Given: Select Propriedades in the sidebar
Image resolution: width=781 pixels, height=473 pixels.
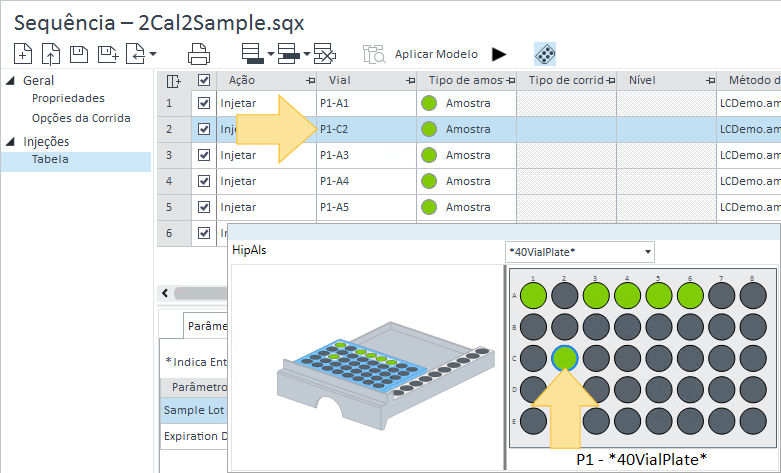Looking at the screenshot, I should pyautogui.click(x=68, y=98).
